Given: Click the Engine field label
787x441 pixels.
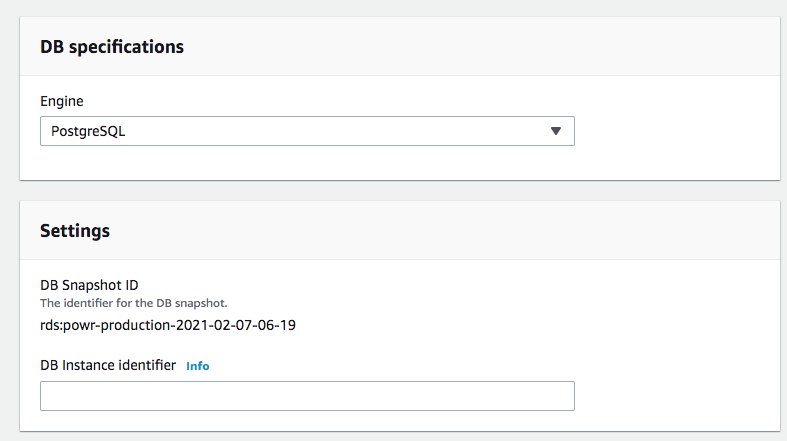Looking at the screenshot, I should pos(62,101).
